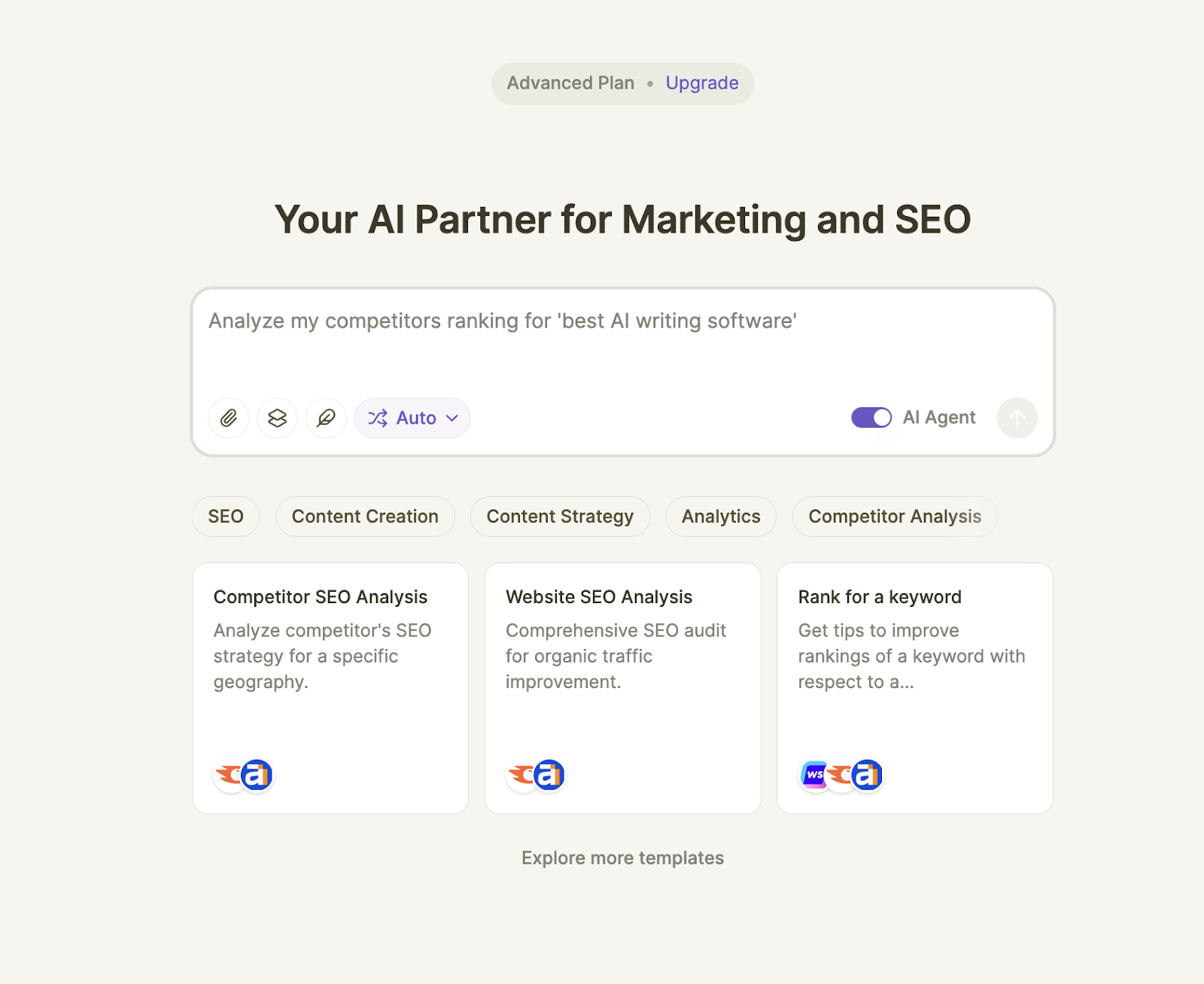Click the WS logo on Rank for a keyword card

pos(814,775)
